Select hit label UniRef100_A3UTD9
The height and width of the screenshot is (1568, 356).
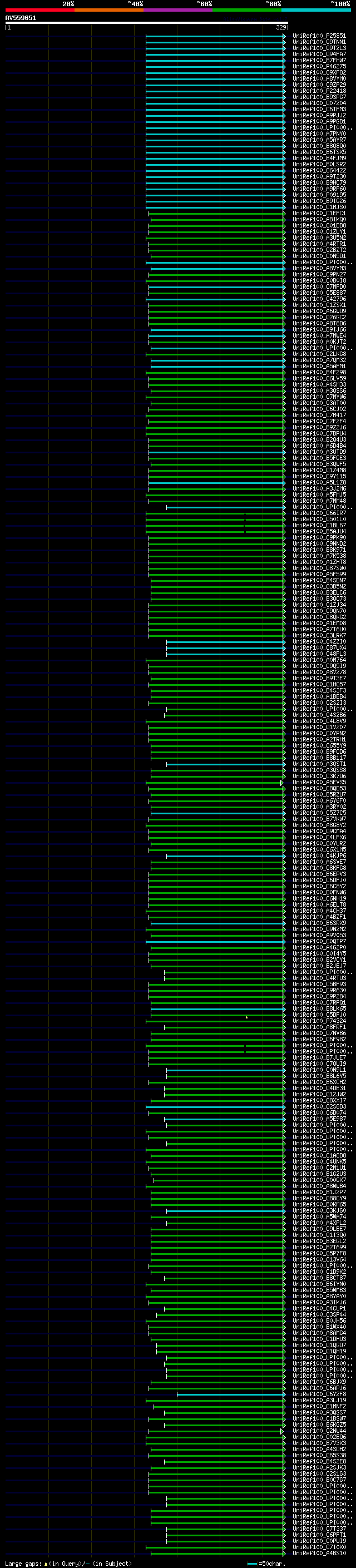(x=319, y=452)
